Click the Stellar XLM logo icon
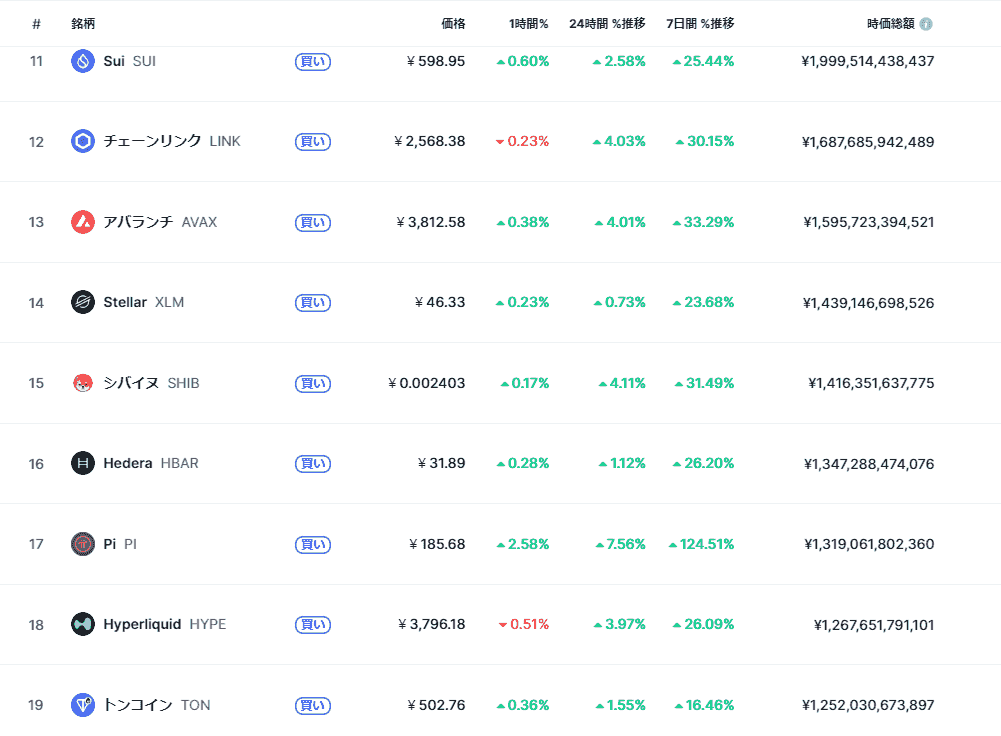 (x=83, y=302)
